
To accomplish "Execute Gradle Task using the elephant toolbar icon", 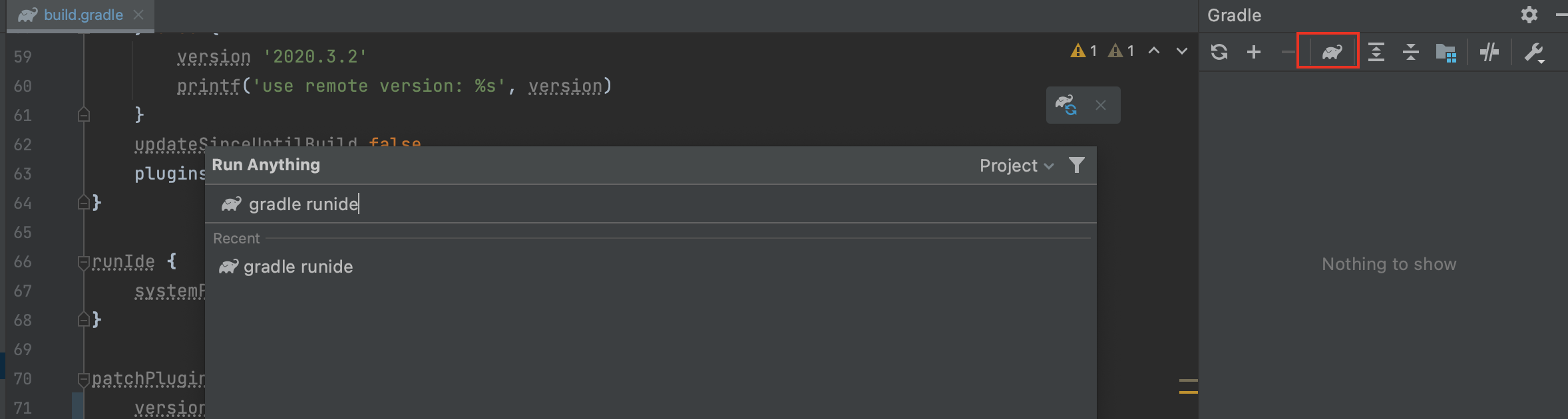I will click(x=1329, y=51).
